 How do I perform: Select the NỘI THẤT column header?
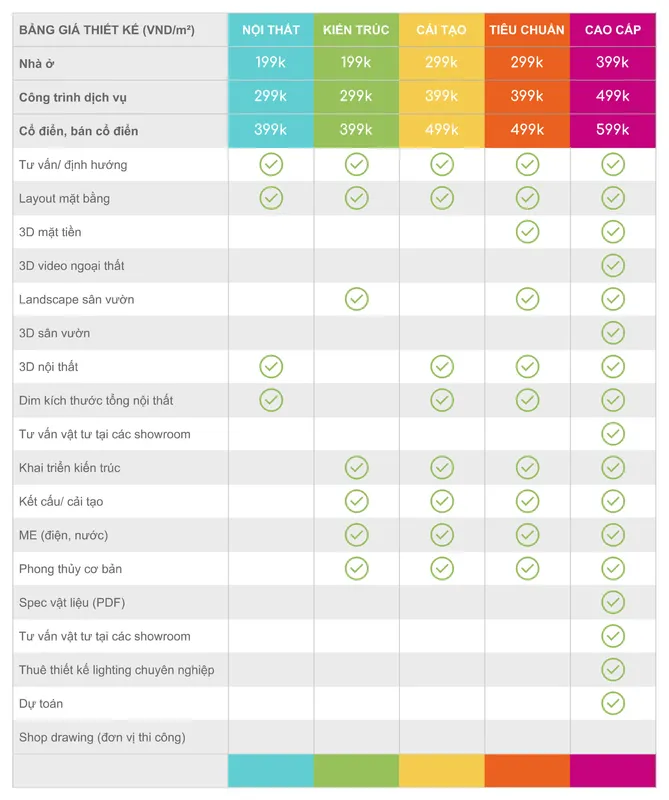[271, 30]
